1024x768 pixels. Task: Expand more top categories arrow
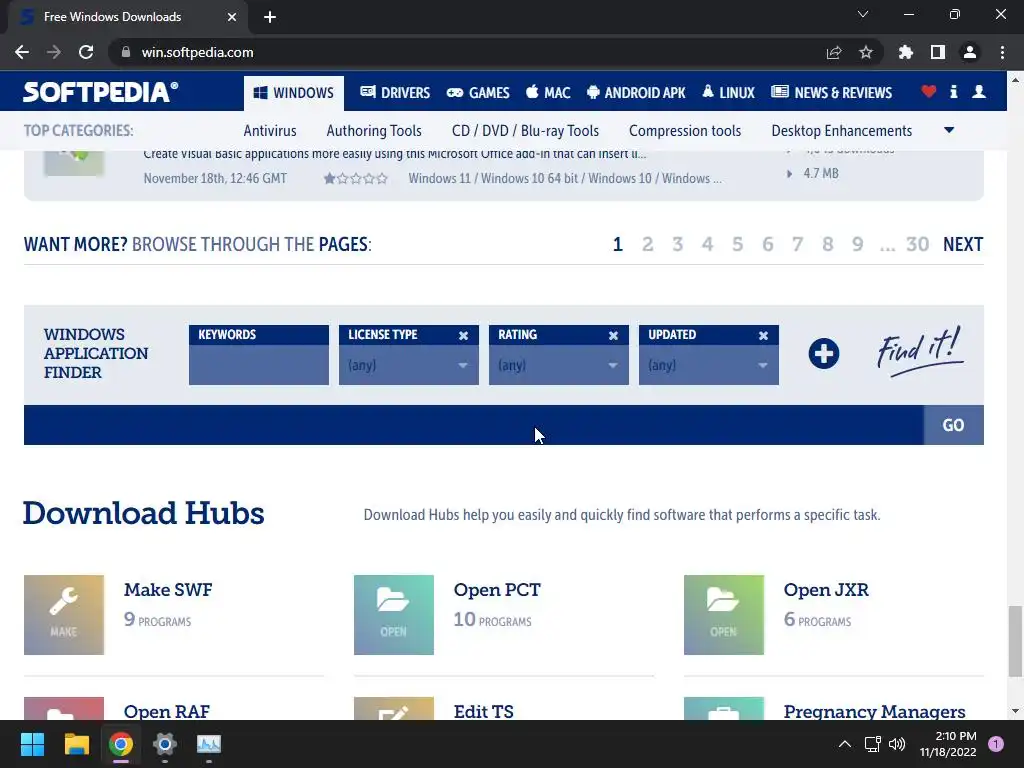click(949, 131)
